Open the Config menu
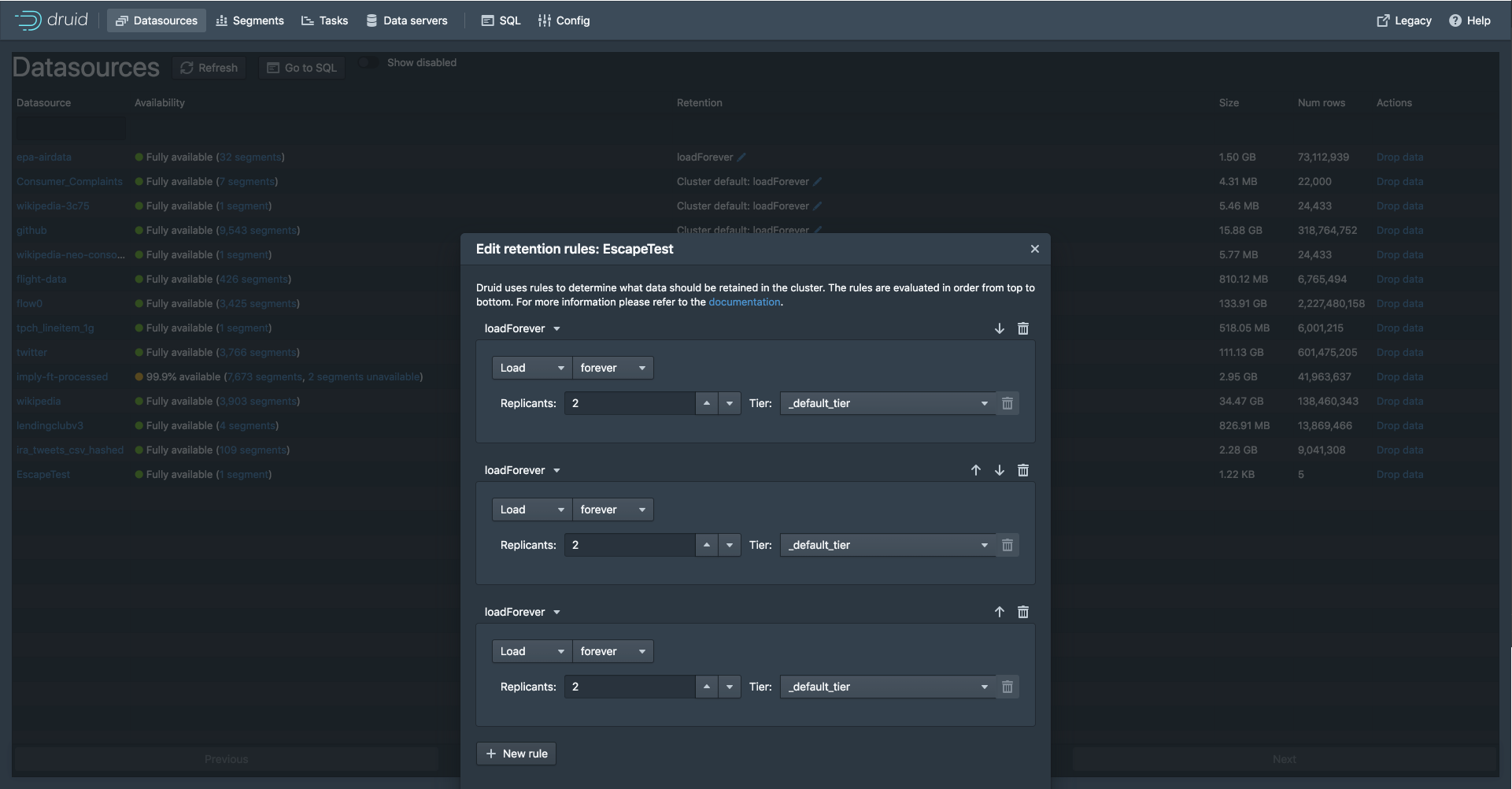The image size is (1512, 789). [x=564, y=20]
